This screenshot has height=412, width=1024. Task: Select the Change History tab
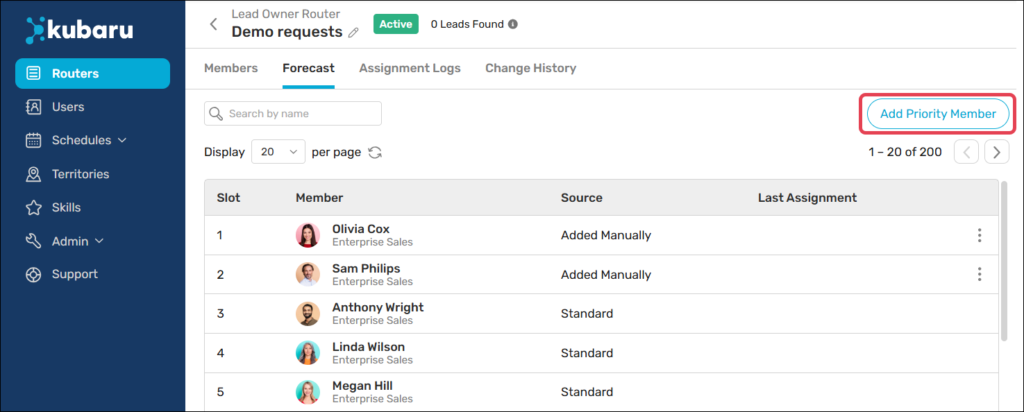(x=530, y=68)
